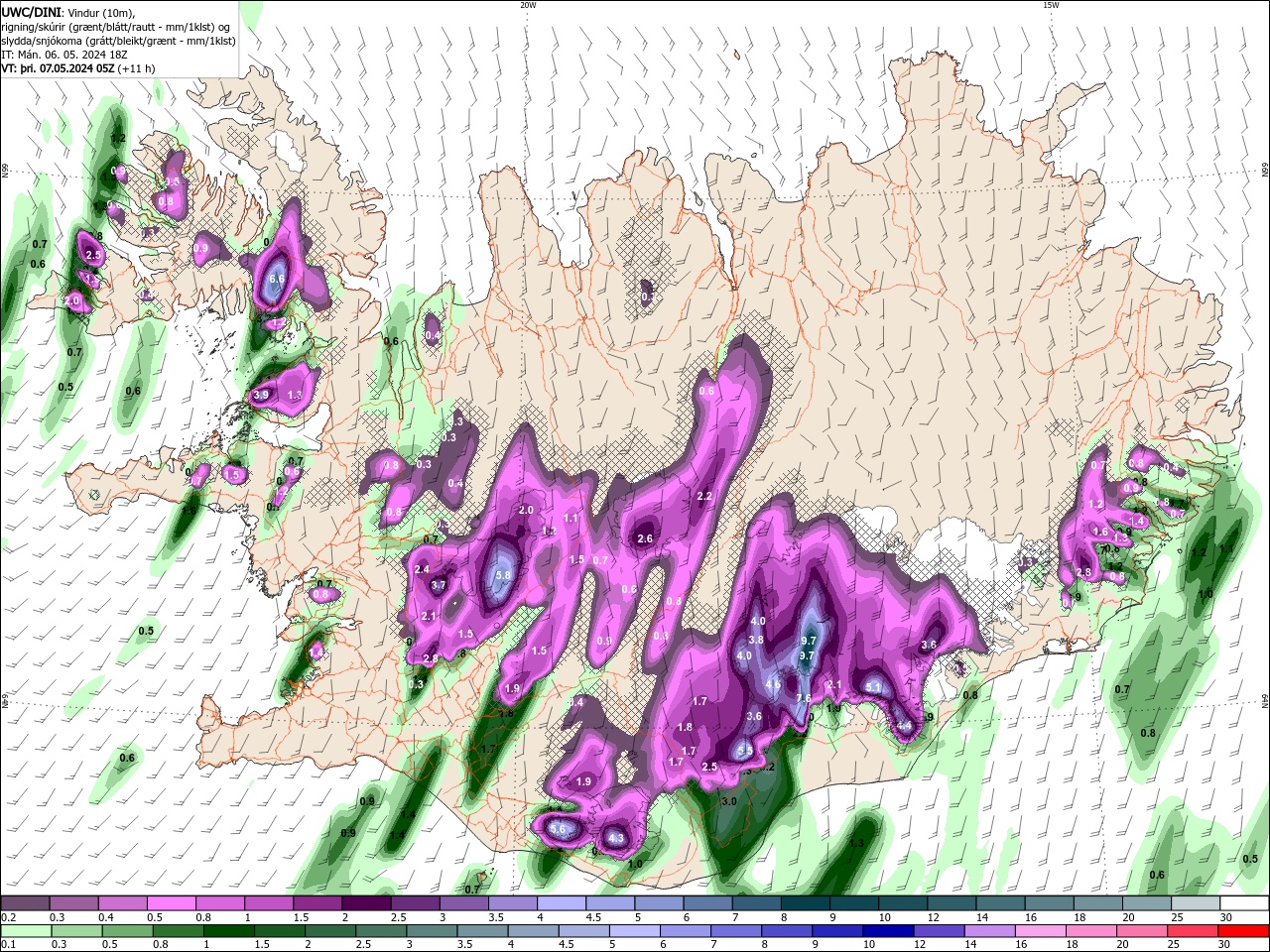This screenshot has height=952, width=1270.
Task: Click the 2.6 snowfall value on map
Action: [x=645, y=538]
